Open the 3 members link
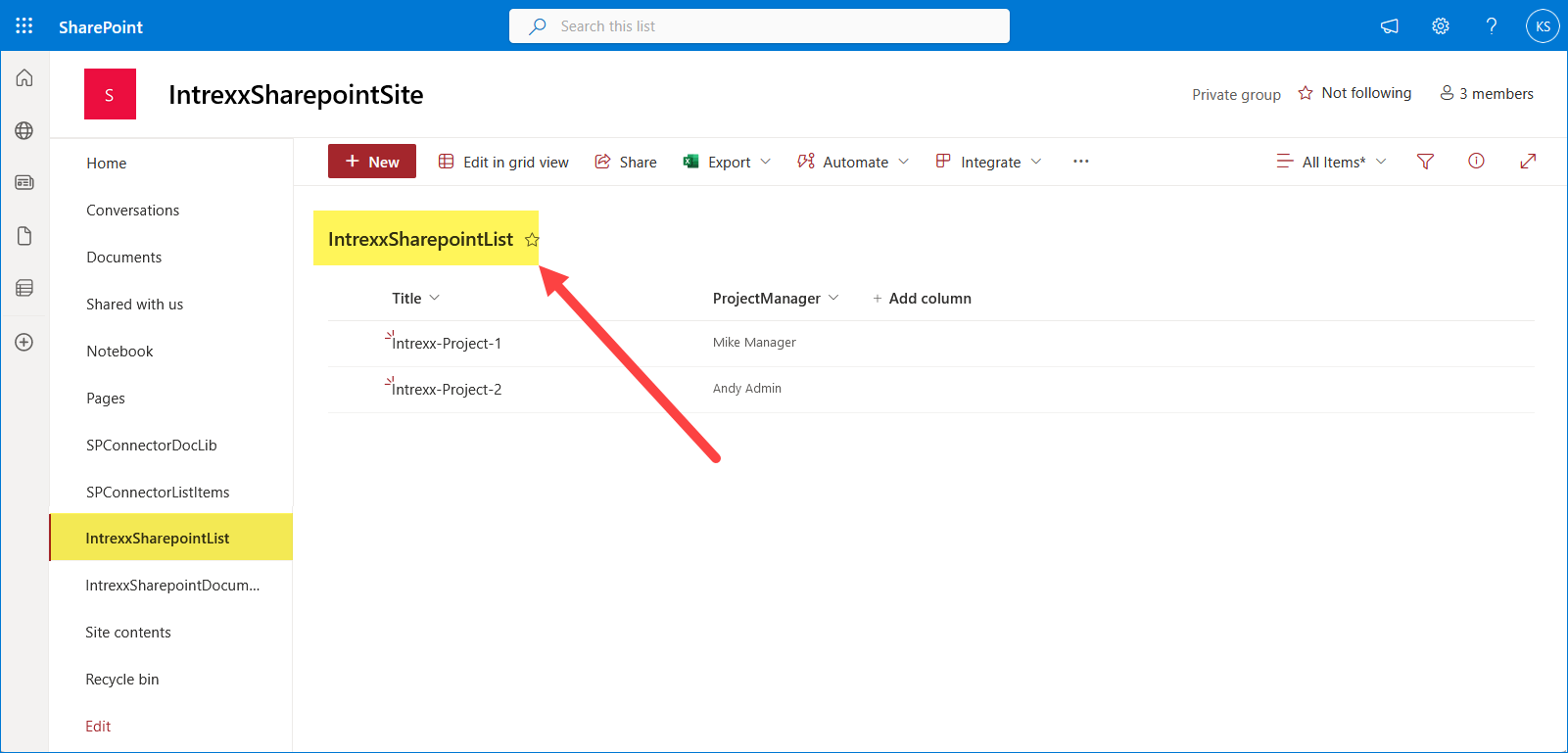This screenshot has width=1568, height=753. point(1487,93)
